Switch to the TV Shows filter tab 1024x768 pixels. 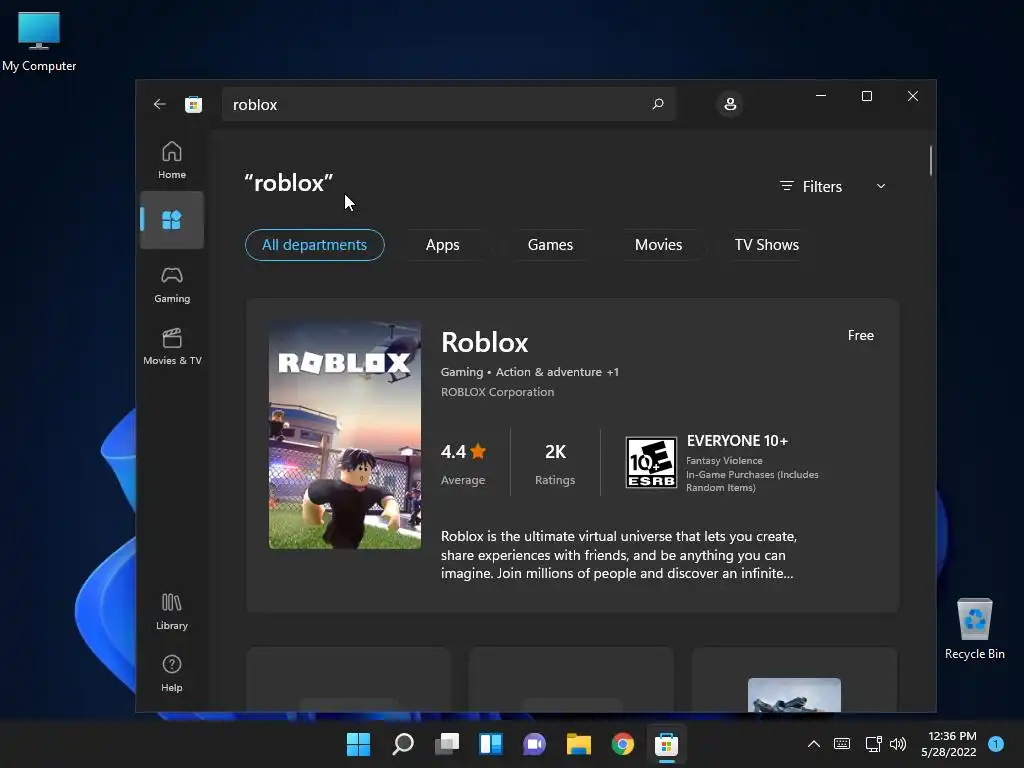coord(767,245)
